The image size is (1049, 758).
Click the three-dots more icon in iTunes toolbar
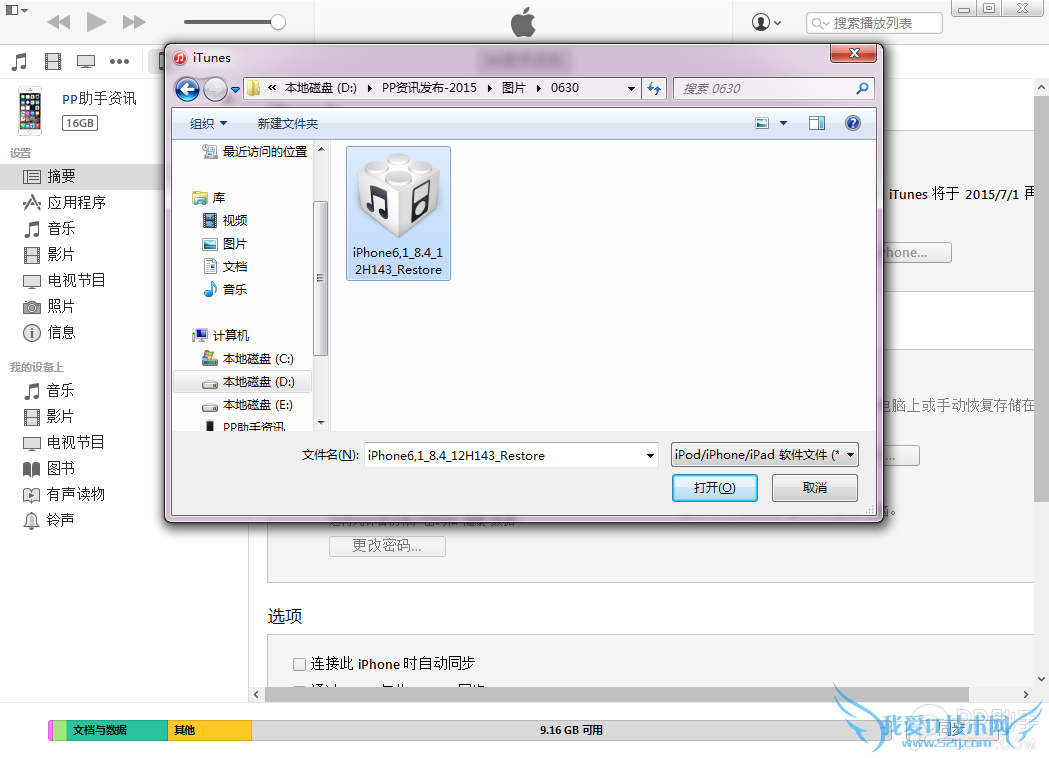click(x=119, y=62)
